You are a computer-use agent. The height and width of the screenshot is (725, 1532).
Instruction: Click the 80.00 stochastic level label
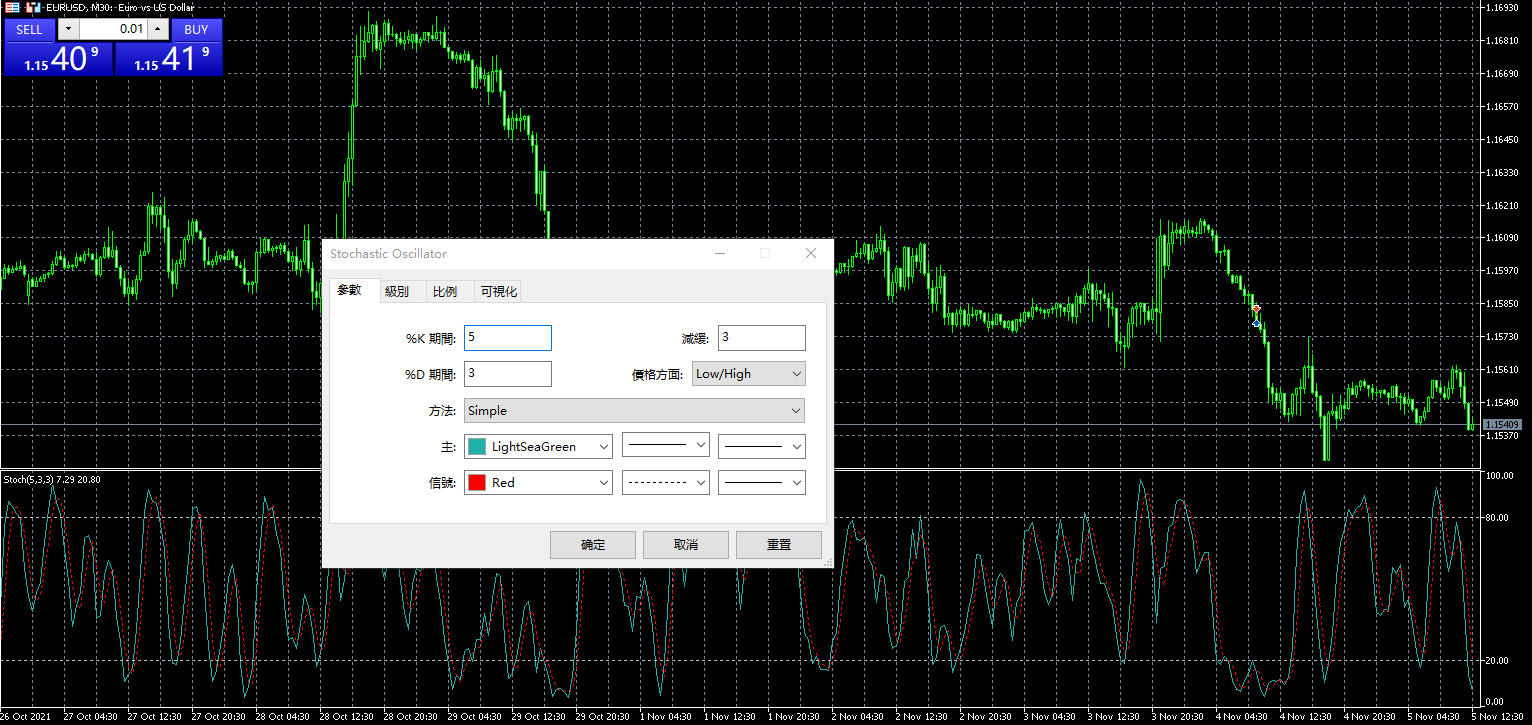pyautogui.click(x=1496, y=518)
